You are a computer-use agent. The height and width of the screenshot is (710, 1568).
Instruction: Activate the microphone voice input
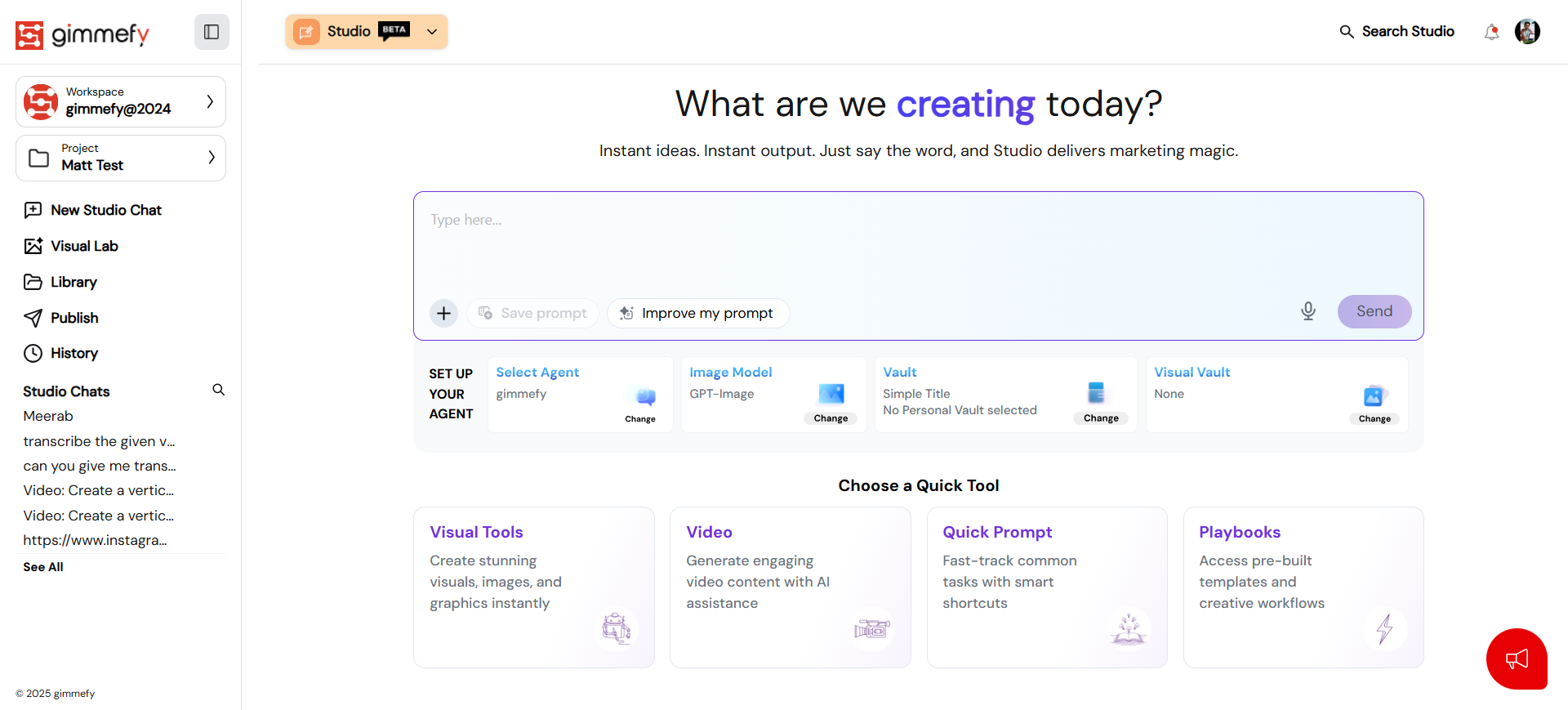tap(1308, 311)
